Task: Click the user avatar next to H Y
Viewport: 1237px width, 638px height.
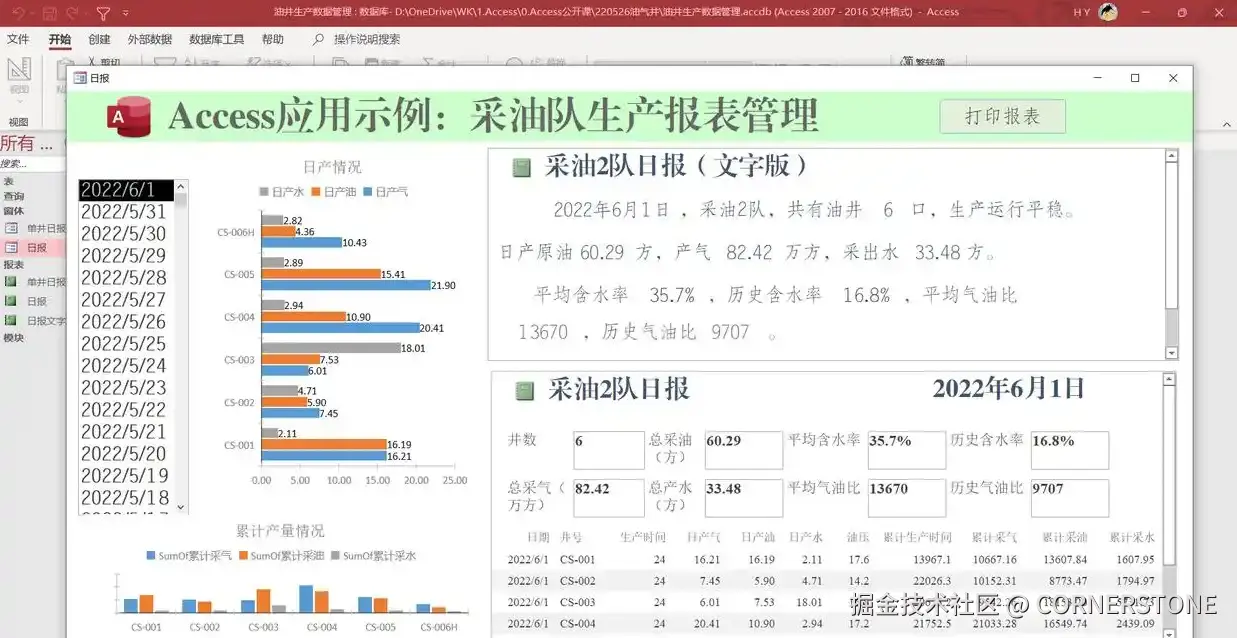Action: [1108, 12]
